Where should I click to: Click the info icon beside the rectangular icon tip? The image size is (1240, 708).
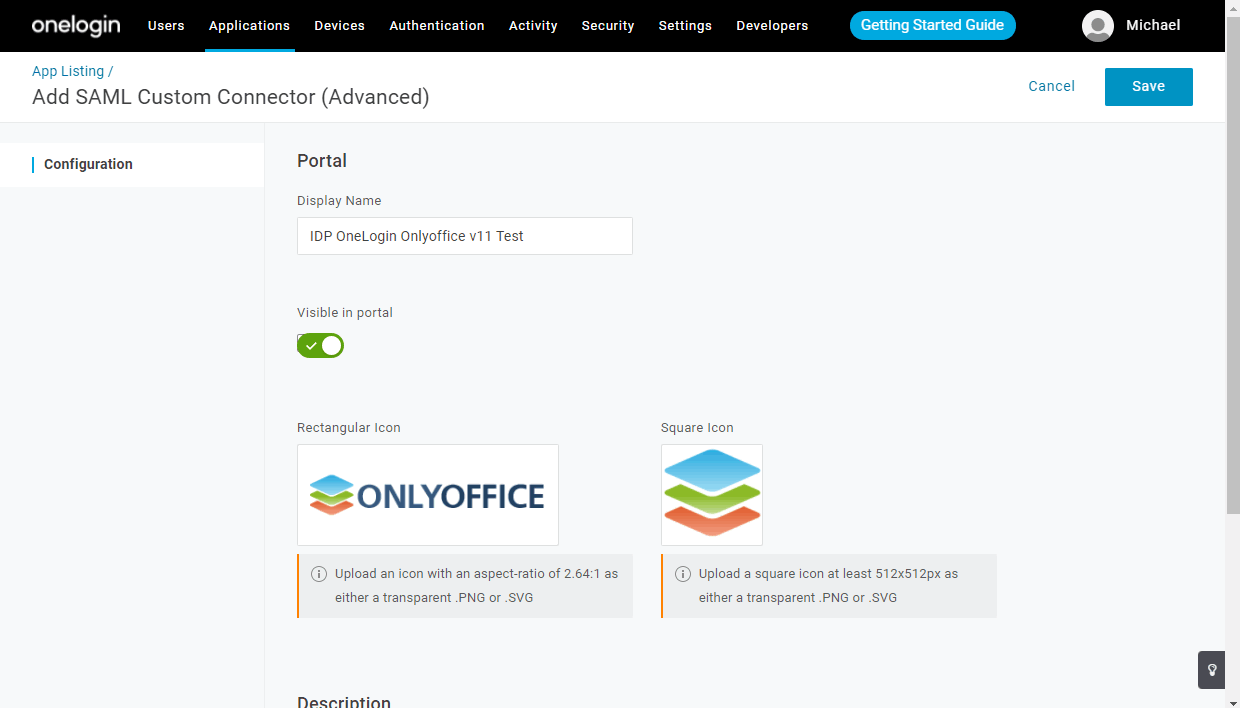coord(318,573)
